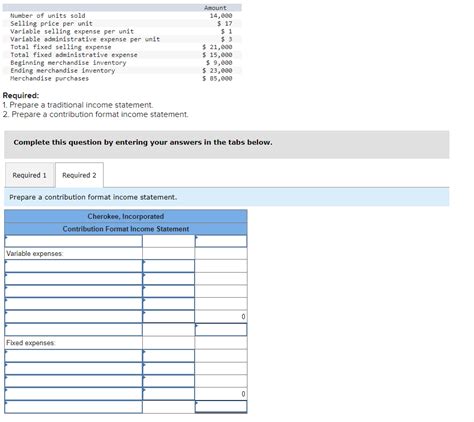This screenshot has width=474, height=422.
Task: Click fourth amount field under Fixed expenses
Action: coord(169,394)
